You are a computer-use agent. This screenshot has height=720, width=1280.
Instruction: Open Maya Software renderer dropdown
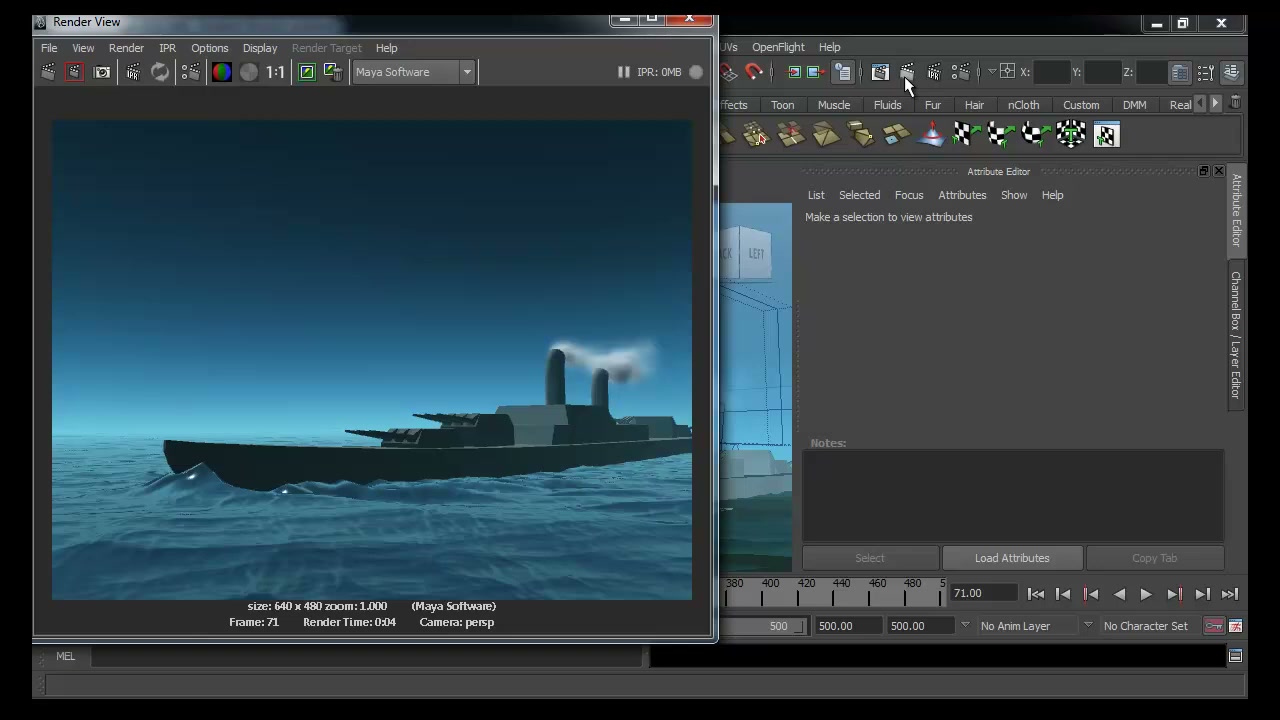coord(413,72)
